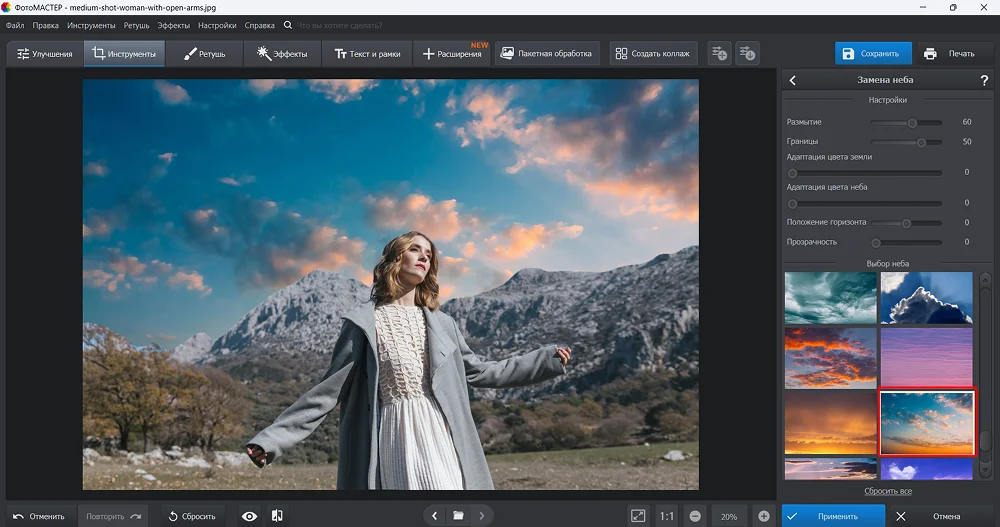Go back from Замена неба panel

[793, 80]
